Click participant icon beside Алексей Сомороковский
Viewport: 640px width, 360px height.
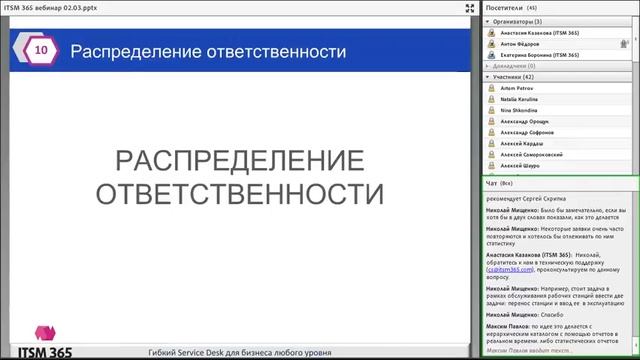pos(491,154)
